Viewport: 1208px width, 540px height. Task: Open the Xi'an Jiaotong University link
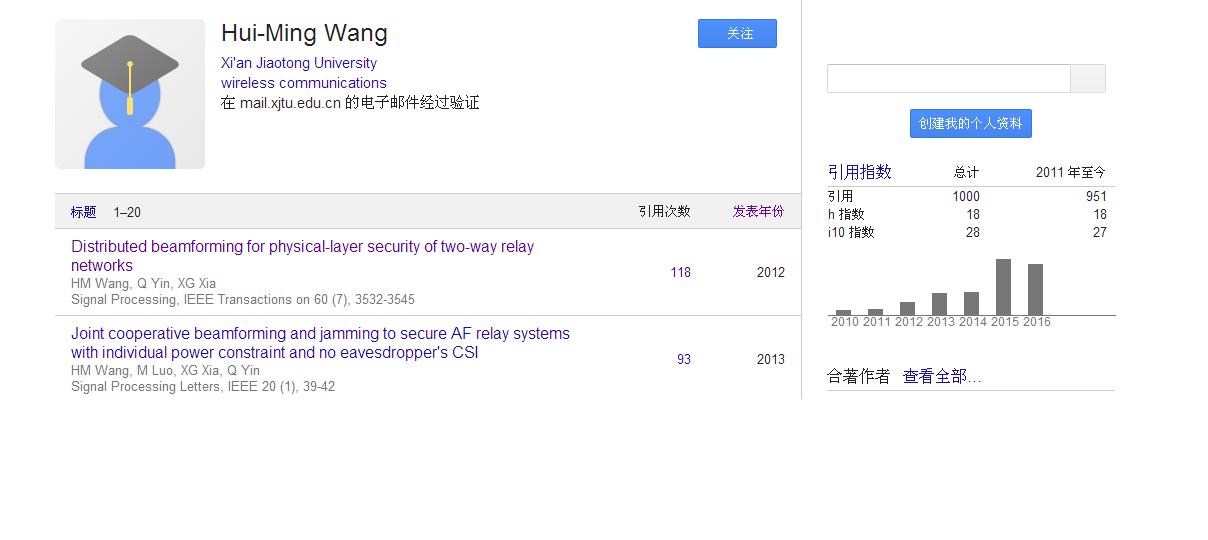[x=299, y=63]
